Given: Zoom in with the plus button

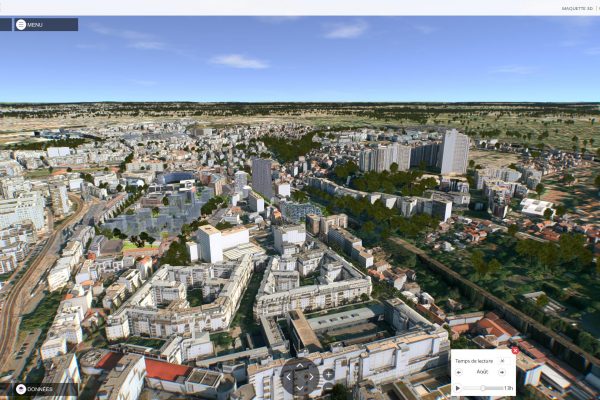Looking at the screenshot, I should coord(328,375).
